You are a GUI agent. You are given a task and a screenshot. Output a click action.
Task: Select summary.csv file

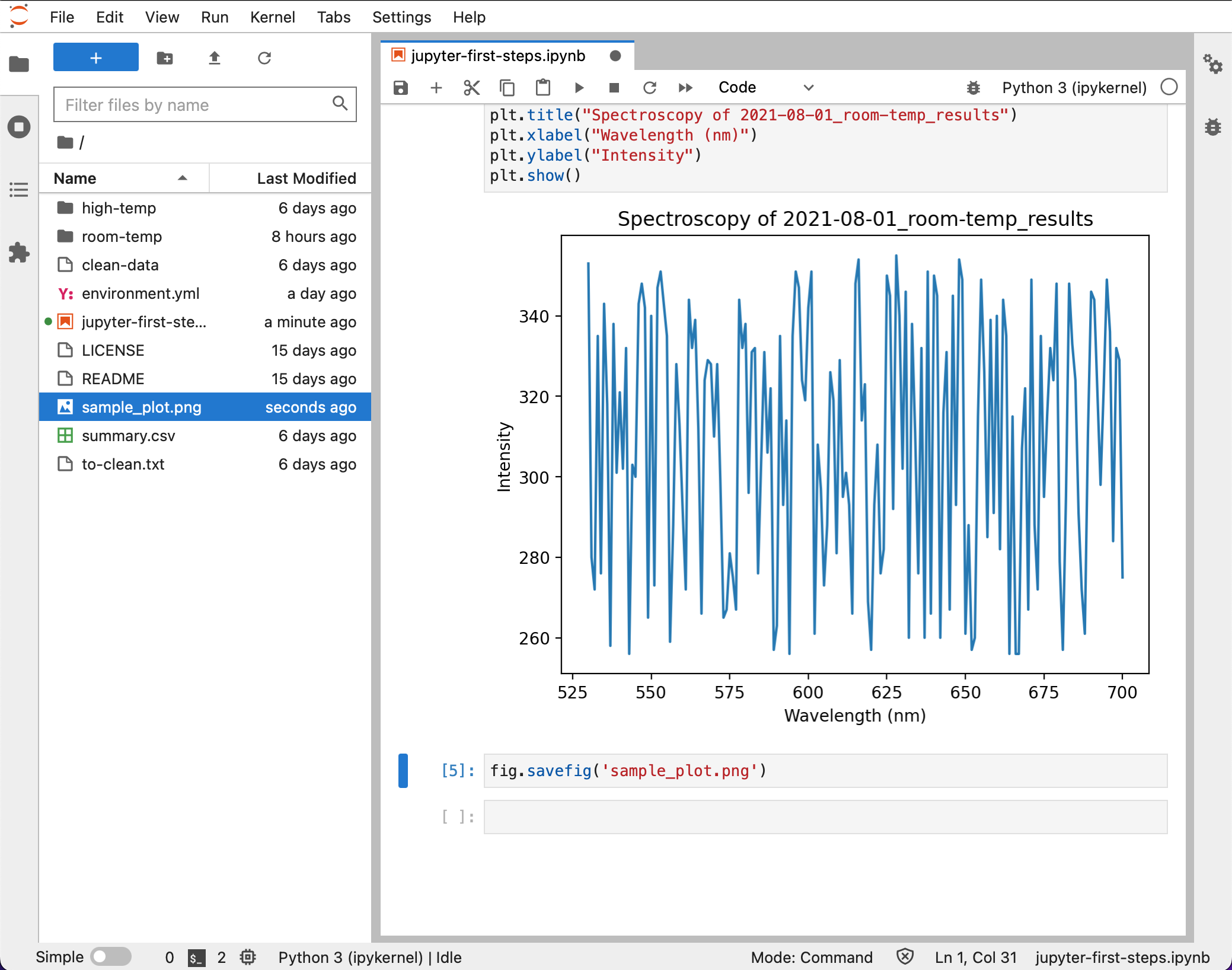(205, 436)
